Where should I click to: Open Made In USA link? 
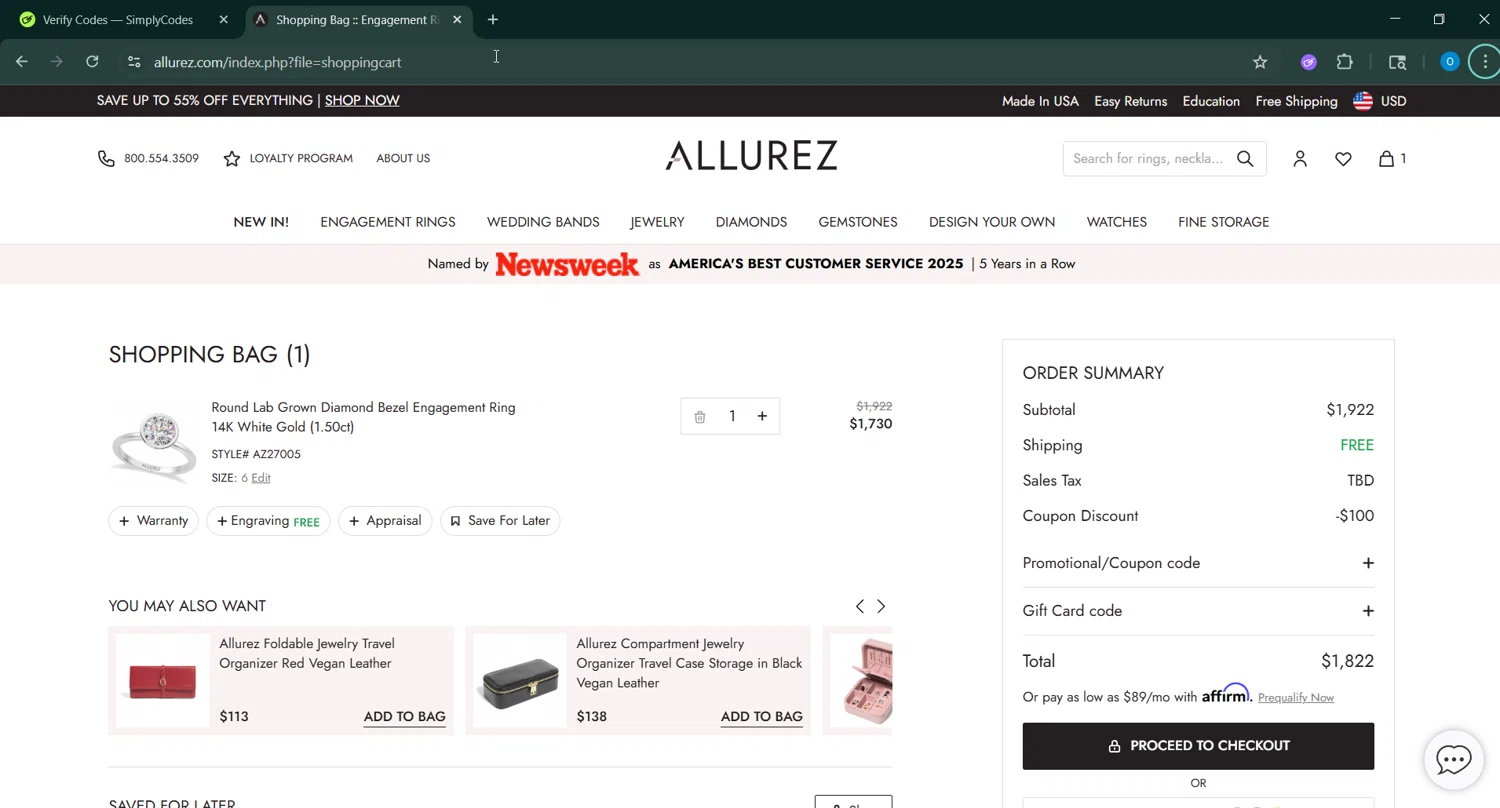tap(1040, 101)
